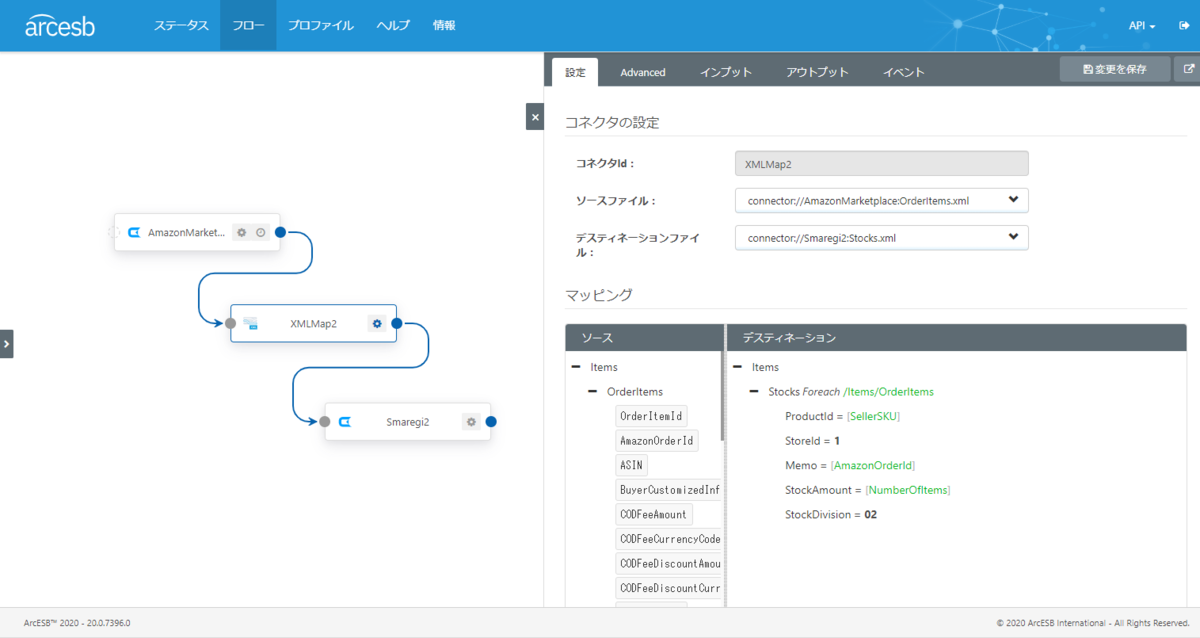Screen dimensions: 1200x638
Task: Open the source file dropdown
Action: tap(881, 200)
